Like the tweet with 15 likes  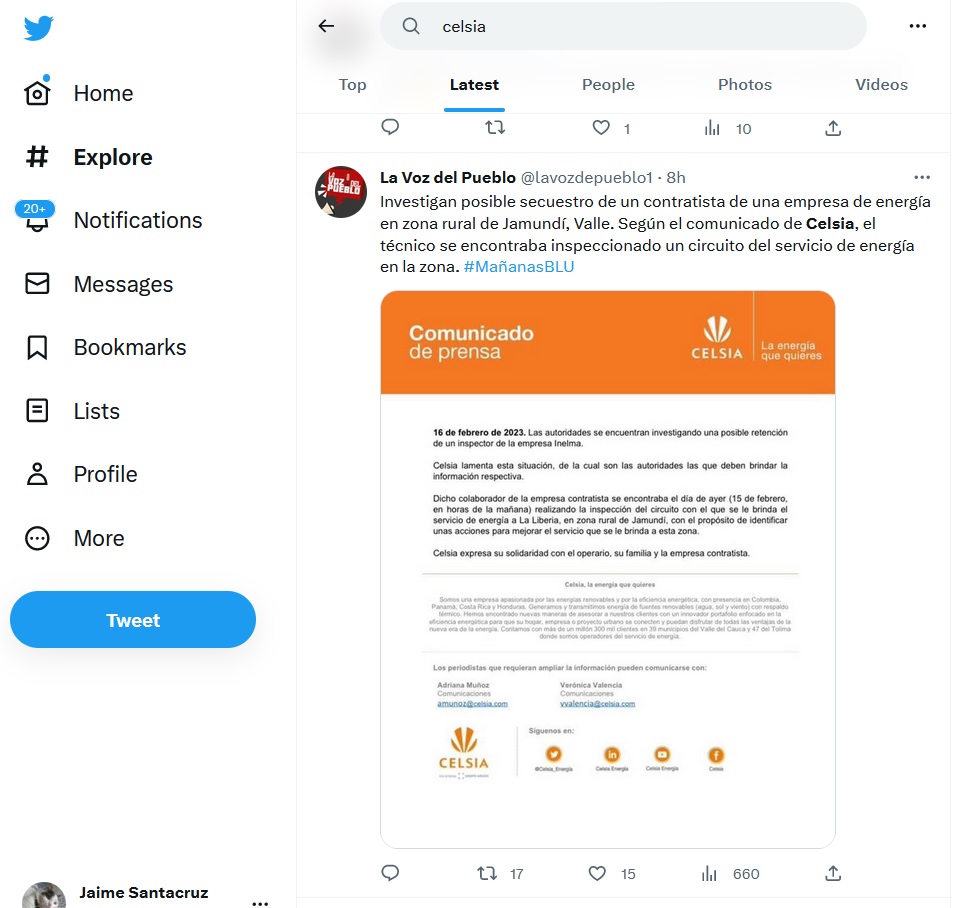pyautogui.click(x=597, y=873)
